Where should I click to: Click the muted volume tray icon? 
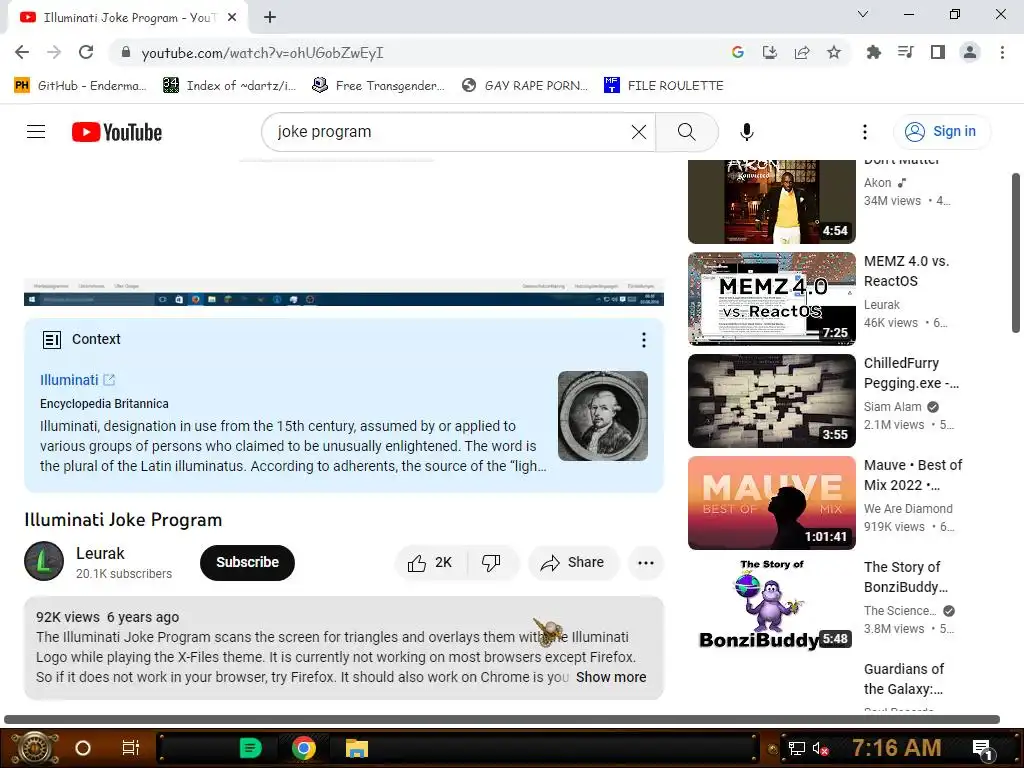[x=820, y=748]
